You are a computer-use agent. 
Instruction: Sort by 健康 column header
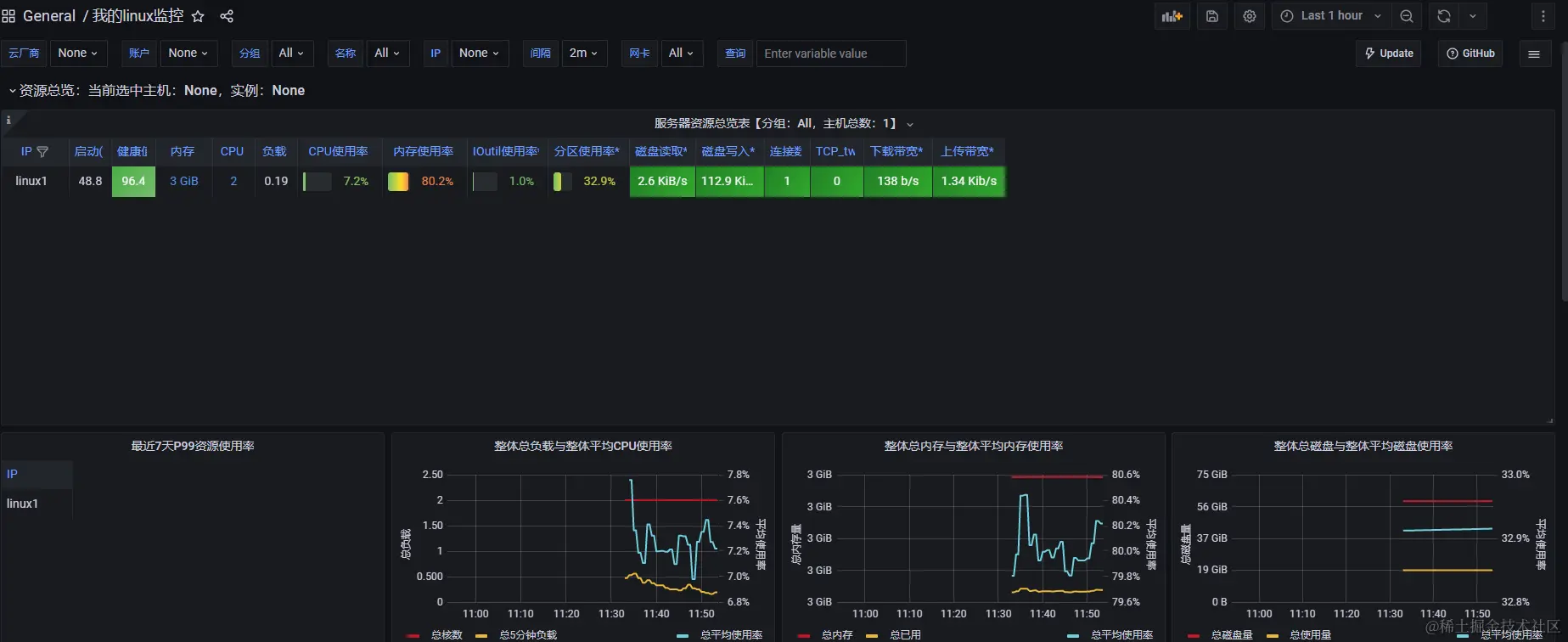pyautogui.click(x=132, y=151)
